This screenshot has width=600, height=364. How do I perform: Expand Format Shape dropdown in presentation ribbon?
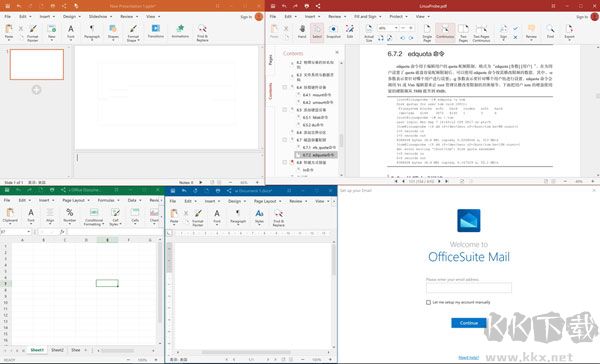[x=138, y=40]
